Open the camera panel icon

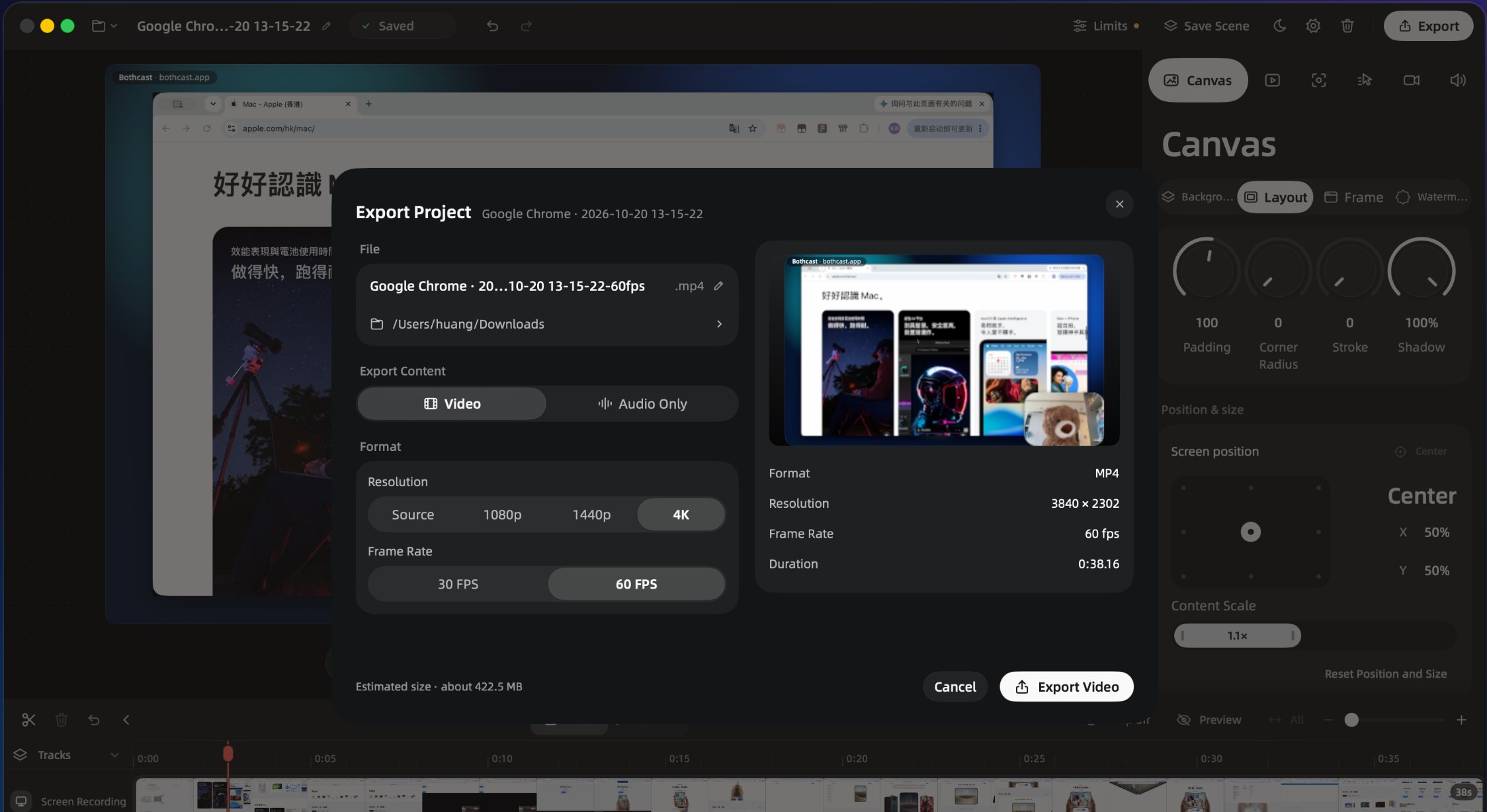coord(1412,80)
